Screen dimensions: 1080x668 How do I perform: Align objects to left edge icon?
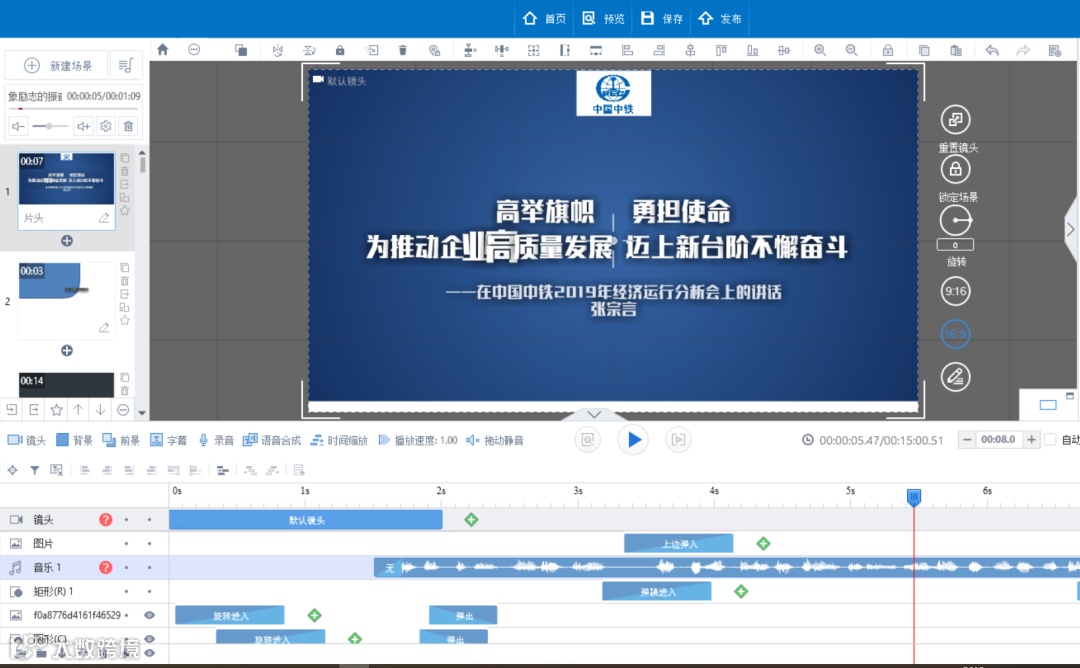point(627,50)
